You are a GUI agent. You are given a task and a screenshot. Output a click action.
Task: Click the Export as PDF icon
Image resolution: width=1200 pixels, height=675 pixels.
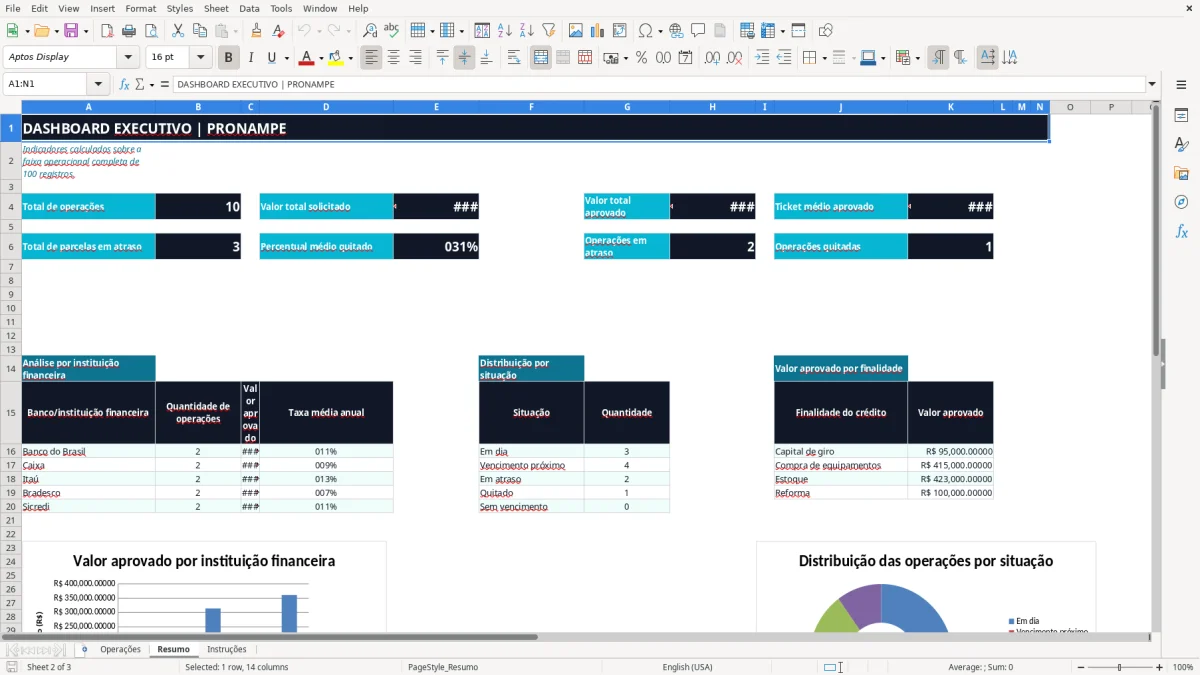point(108,31)
